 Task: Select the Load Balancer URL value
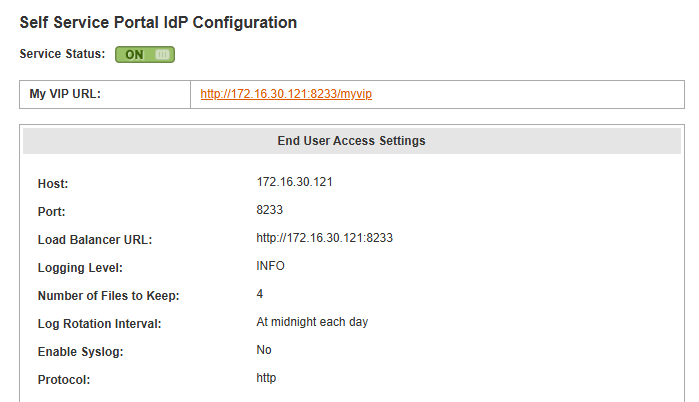[325, 238]
